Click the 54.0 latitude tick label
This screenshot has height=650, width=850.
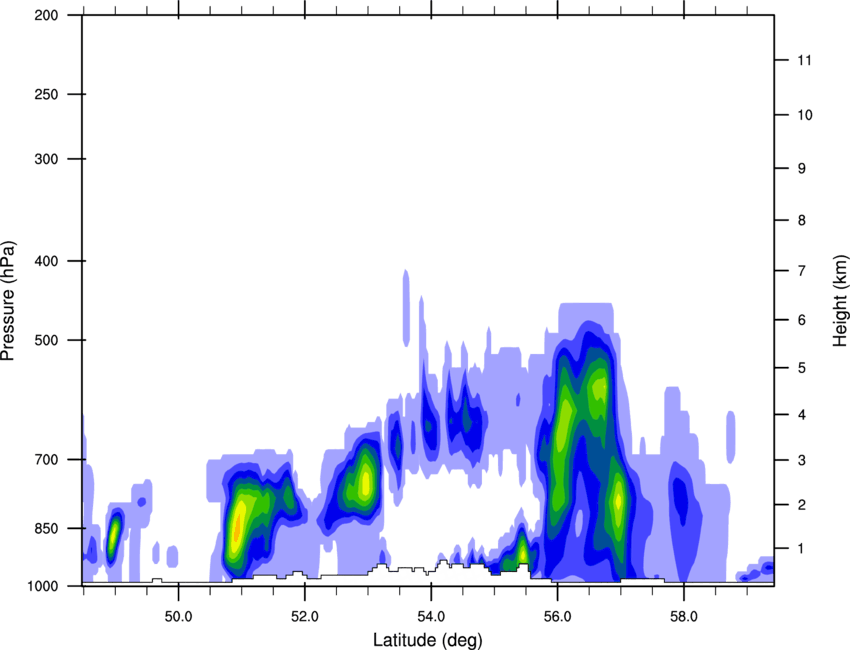(x=431, y=617)
